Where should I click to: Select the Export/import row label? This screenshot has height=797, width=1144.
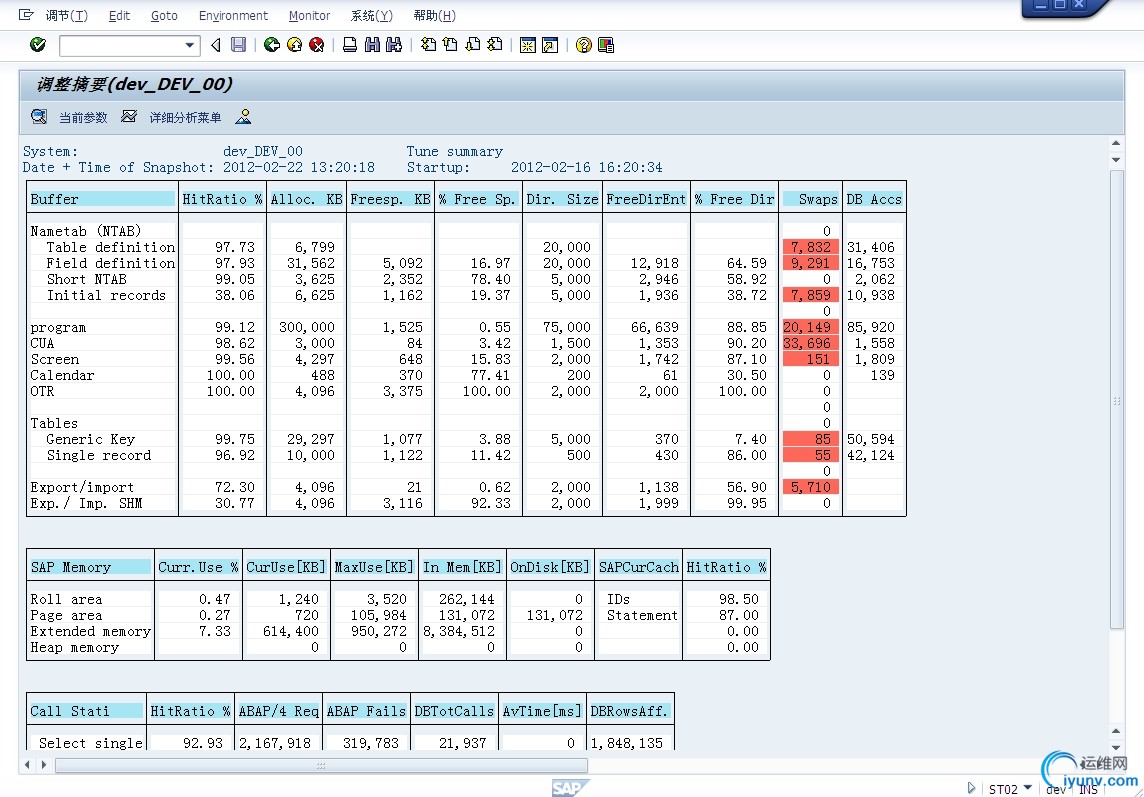pos(82,487)
